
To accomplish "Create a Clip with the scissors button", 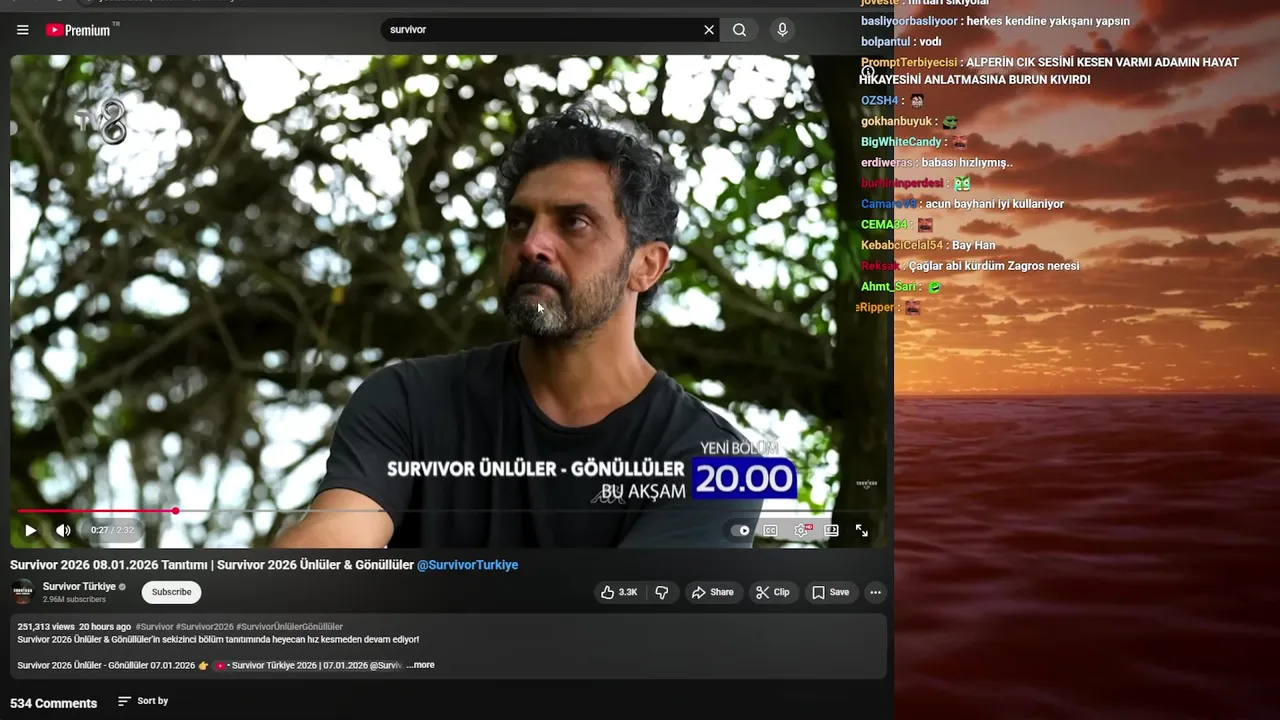I will [773, 592].
